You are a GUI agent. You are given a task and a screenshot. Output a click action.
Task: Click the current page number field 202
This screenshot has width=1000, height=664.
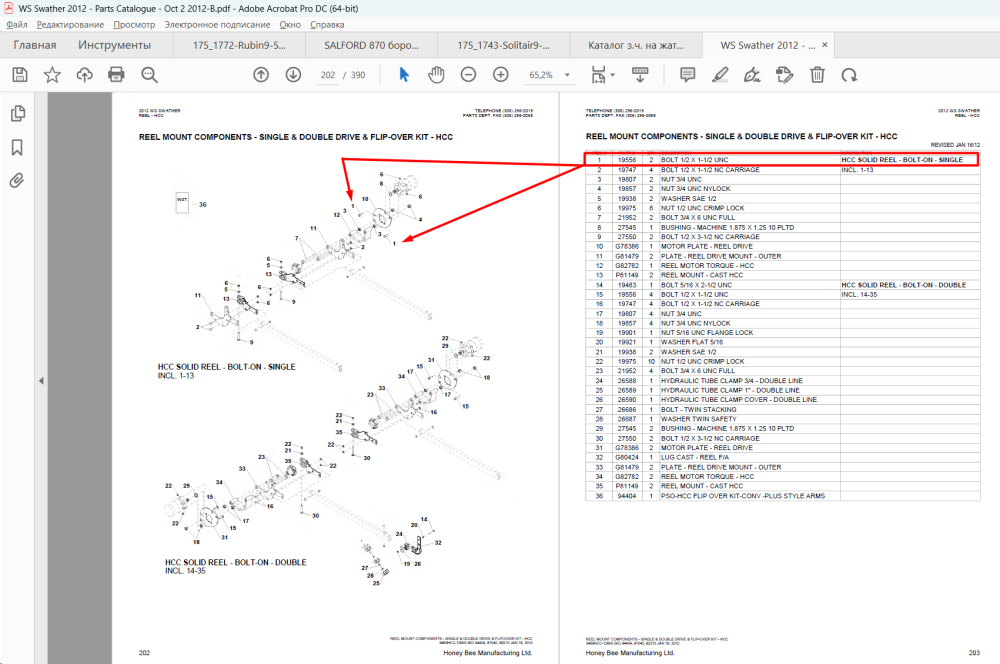[328, 75]
